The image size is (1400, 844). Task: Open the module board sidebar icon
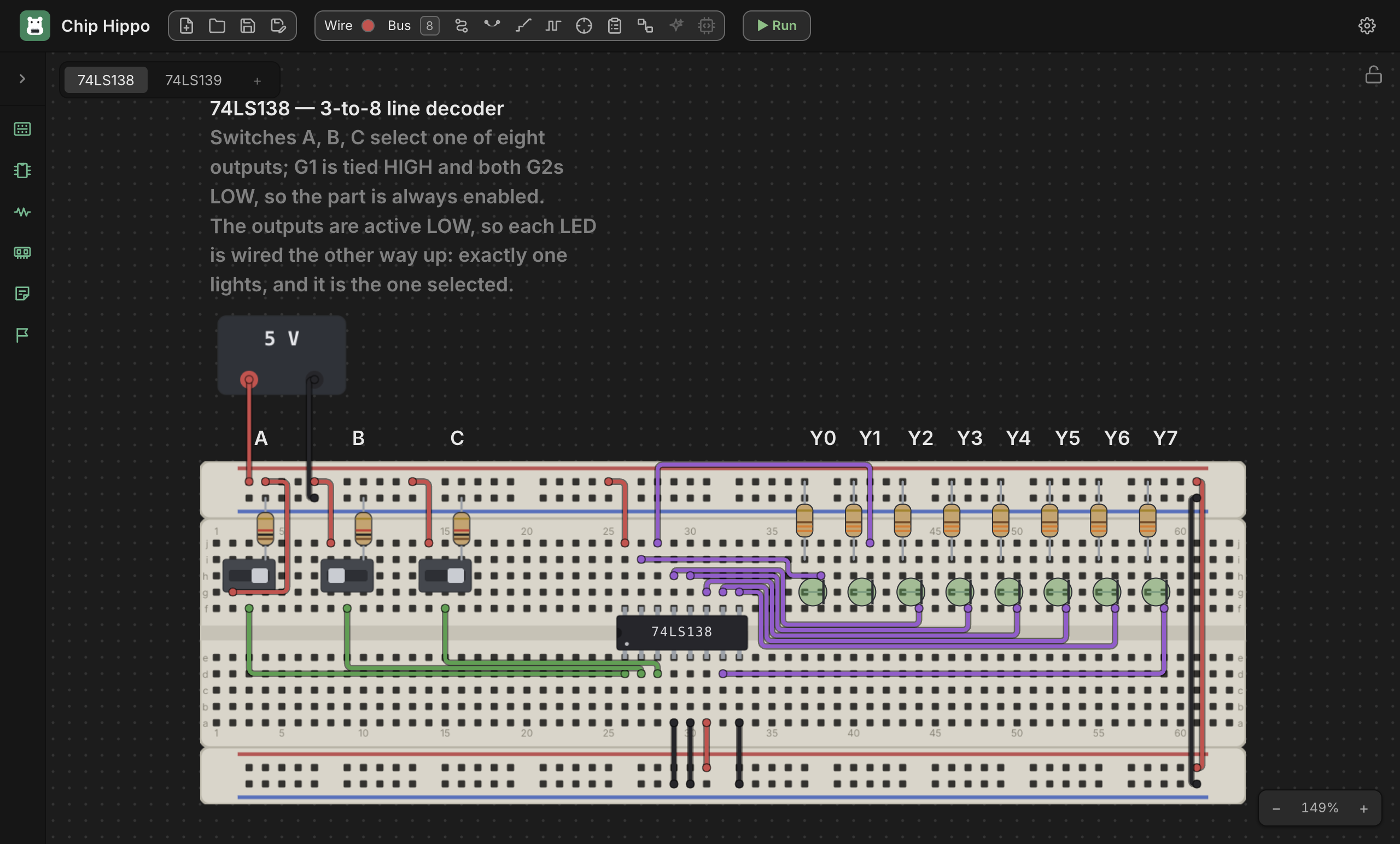(22, 253)
